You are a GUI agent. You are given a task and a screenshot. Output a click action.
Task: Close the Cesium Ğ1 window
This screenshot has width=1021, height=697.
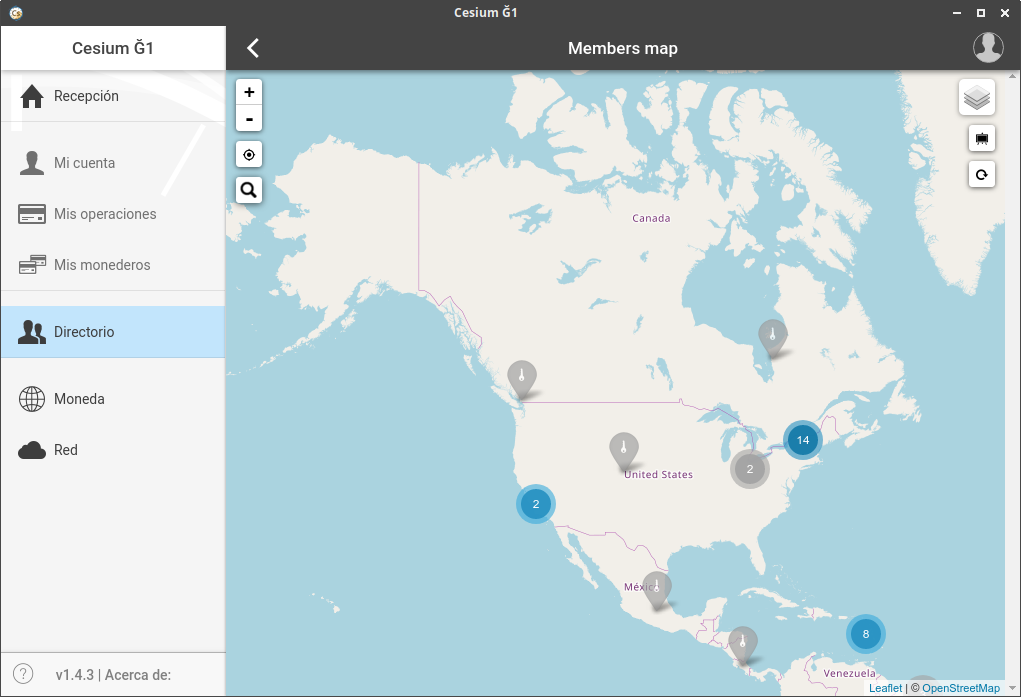(1005, 12)
